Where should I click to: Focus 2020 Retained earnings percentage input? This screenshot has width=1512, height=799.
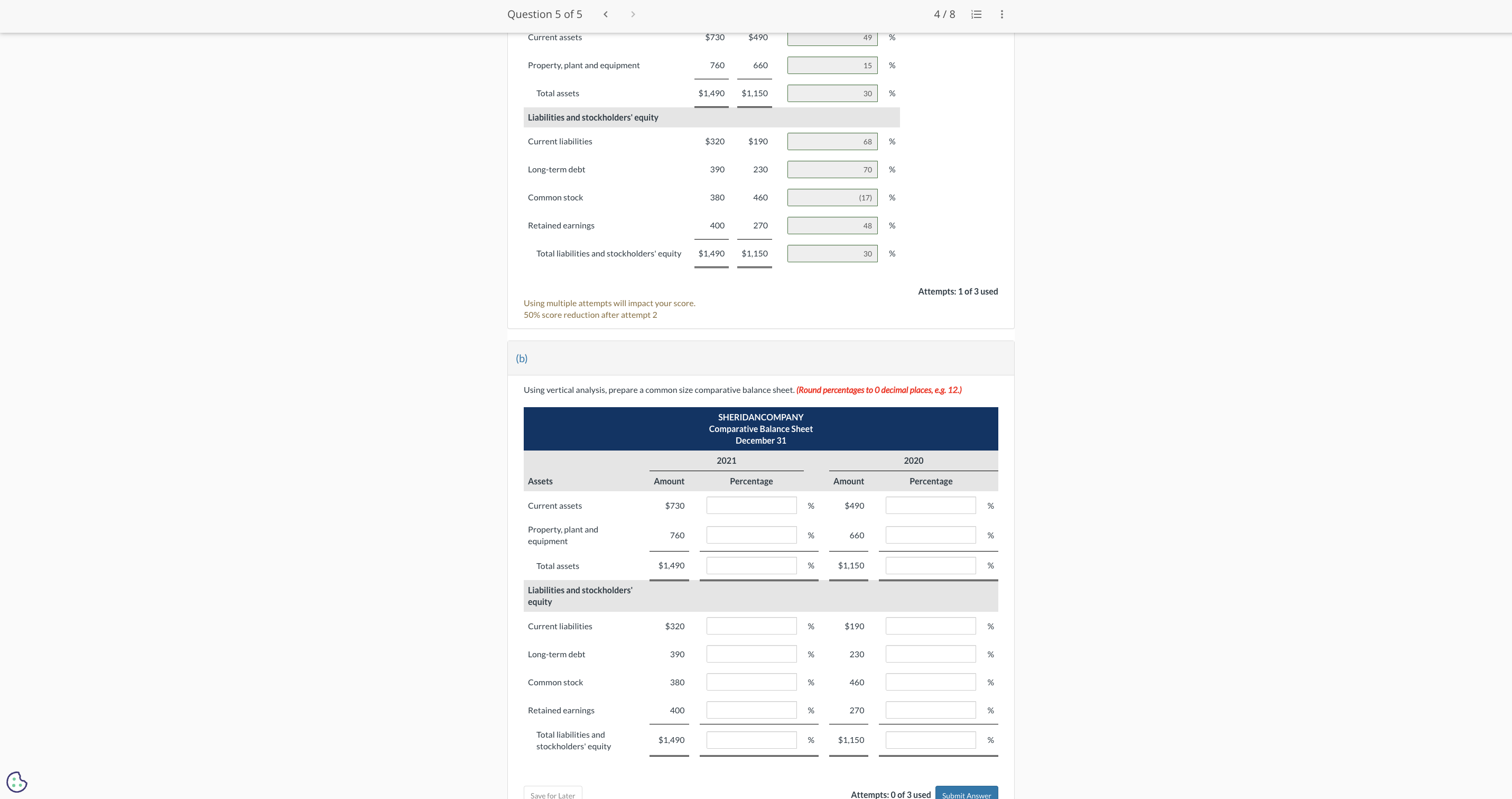coord(930,710)
